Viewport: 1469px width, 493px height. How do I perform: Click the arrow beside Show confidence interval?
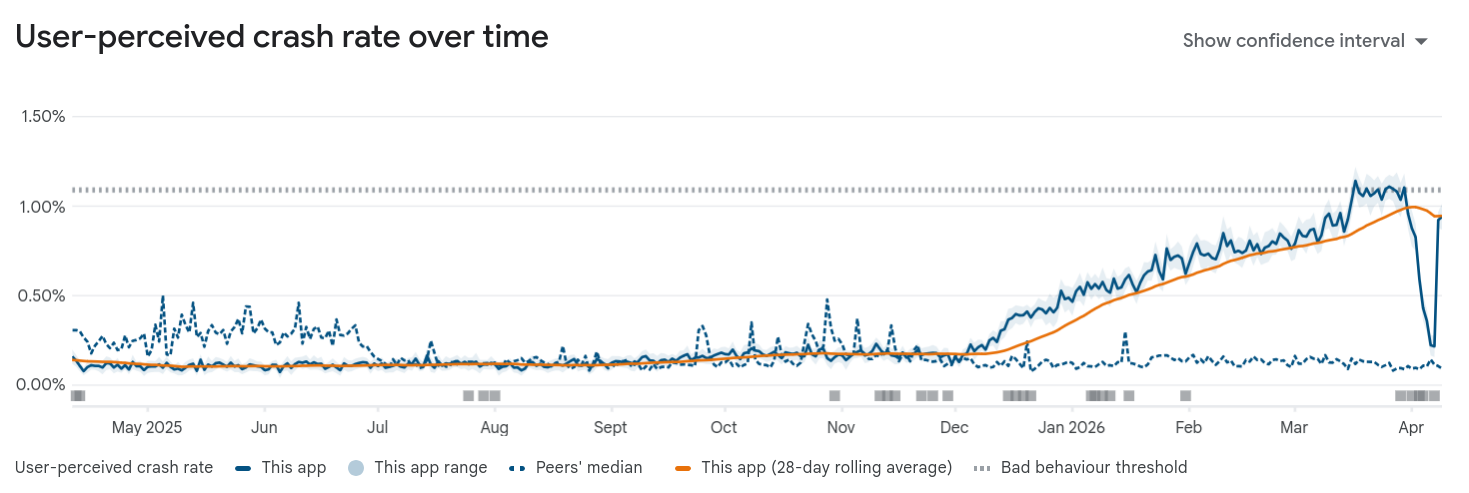coord(1420,42)
